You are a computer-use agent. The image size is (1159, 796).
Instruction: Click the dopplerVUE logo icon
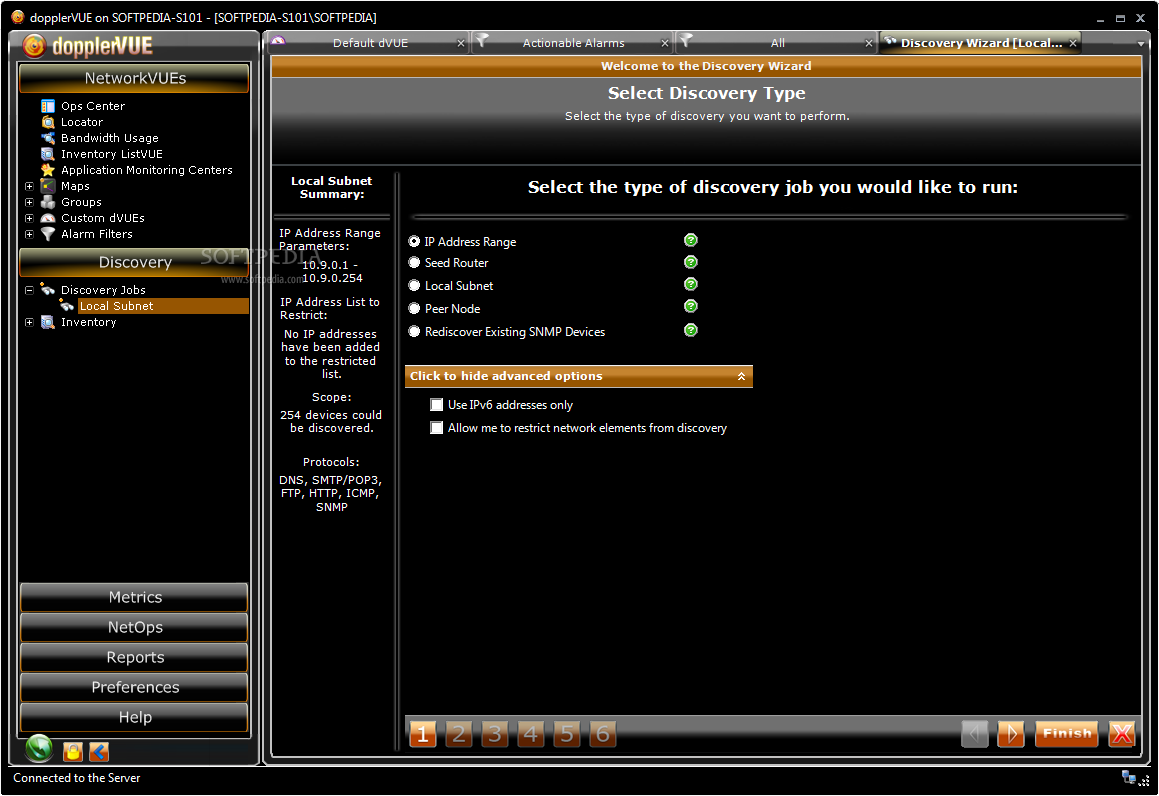tap(34, 46)
